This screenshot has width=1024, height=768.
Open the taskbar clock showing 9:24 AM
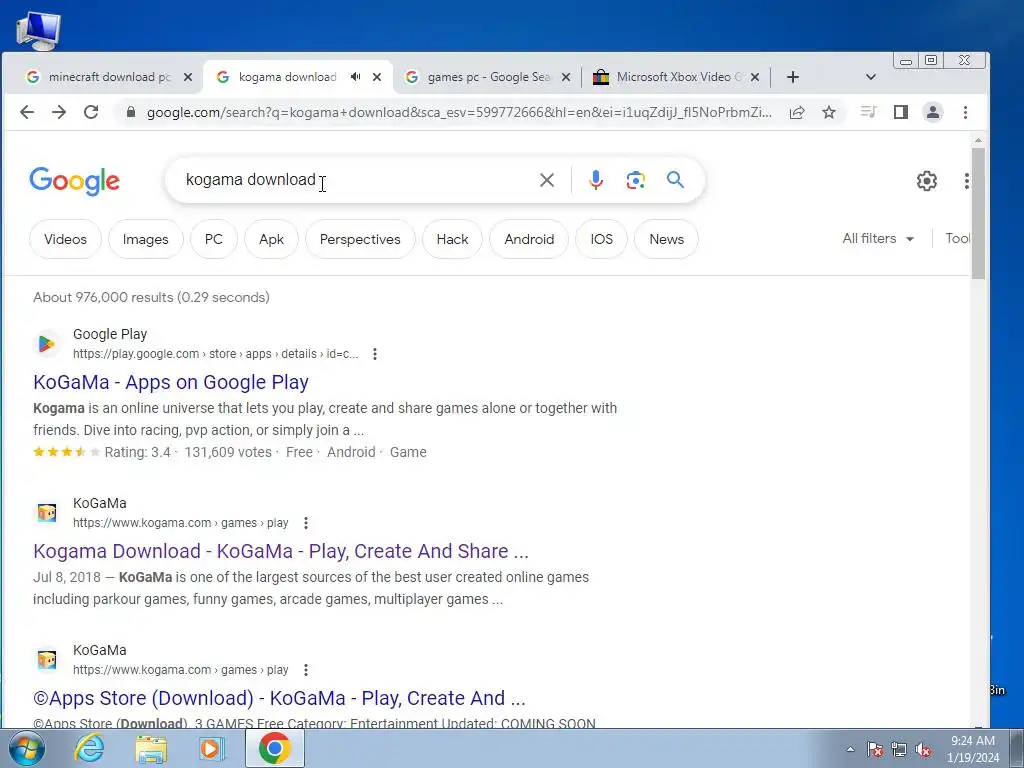[x=973, y=749]
